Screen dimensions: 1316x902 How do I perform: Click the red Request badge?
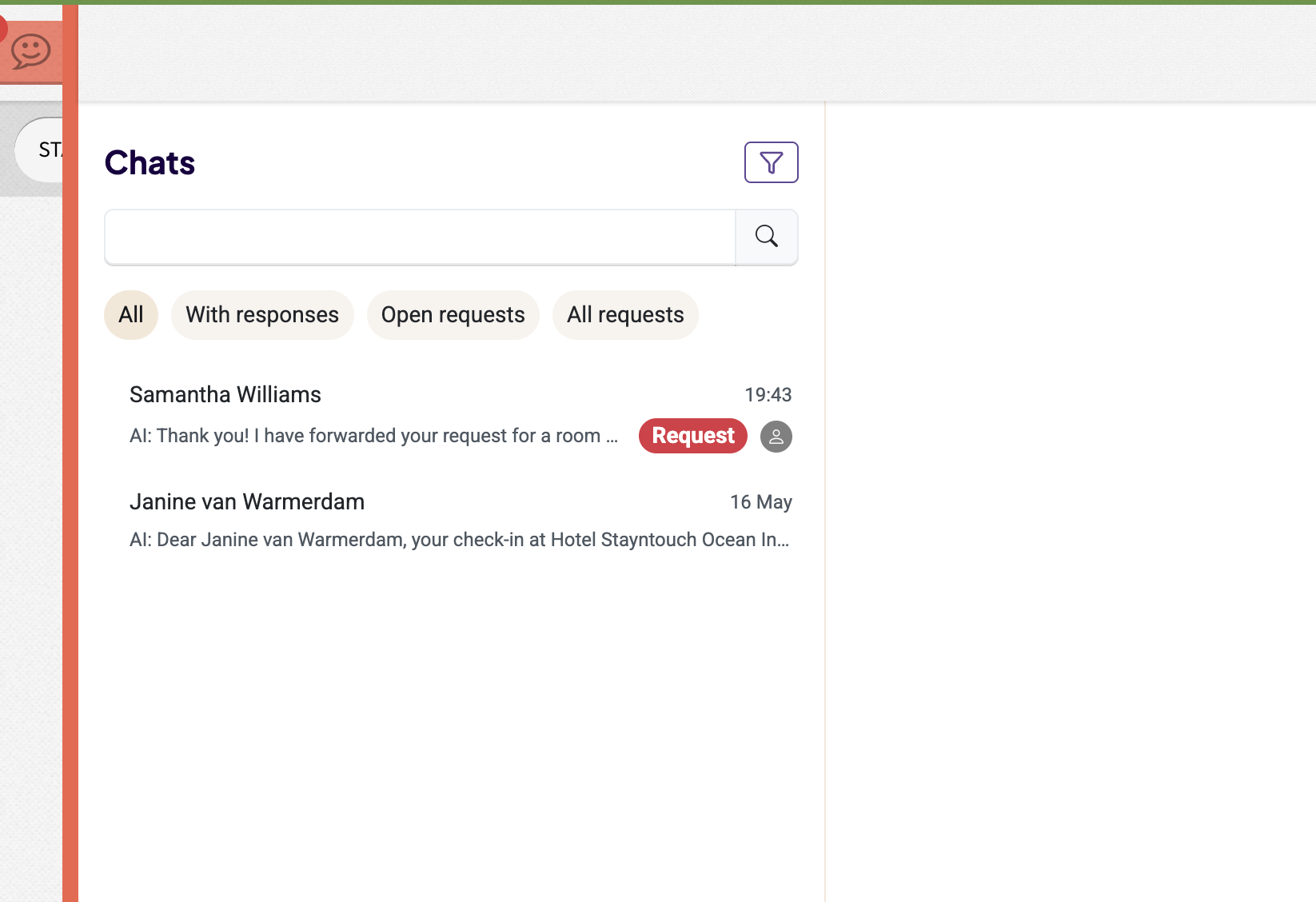point(692,436)
